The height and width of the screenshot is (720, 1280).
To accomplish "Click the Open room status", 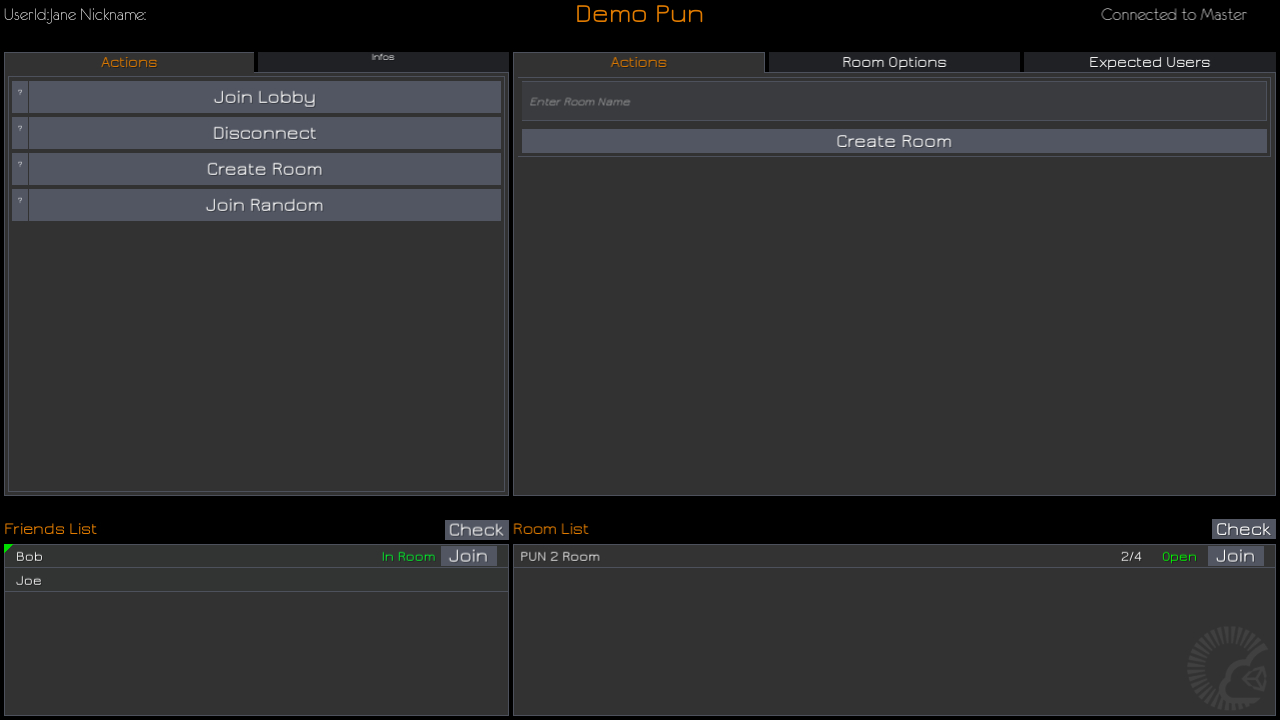I will (x=1179, y=557).
